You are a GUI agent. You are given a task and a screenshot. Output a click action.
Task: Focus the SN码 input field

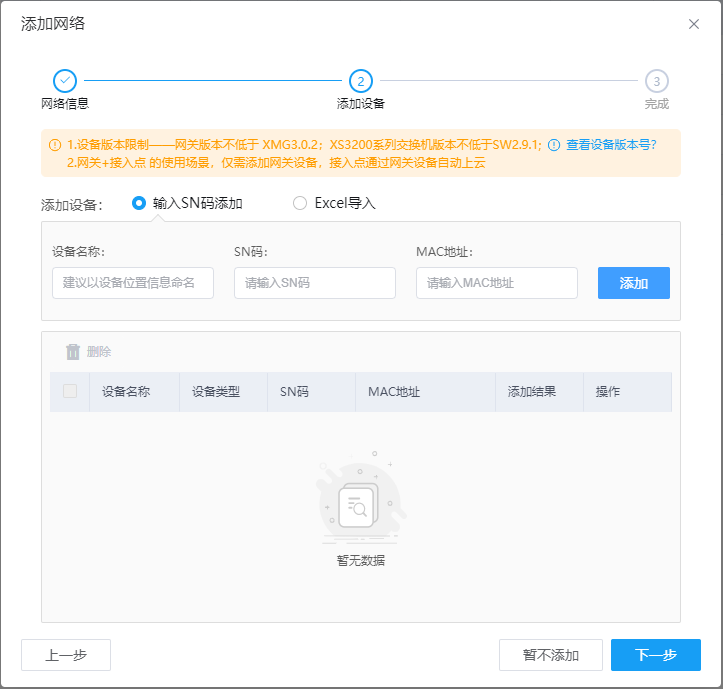click(315, 283)
